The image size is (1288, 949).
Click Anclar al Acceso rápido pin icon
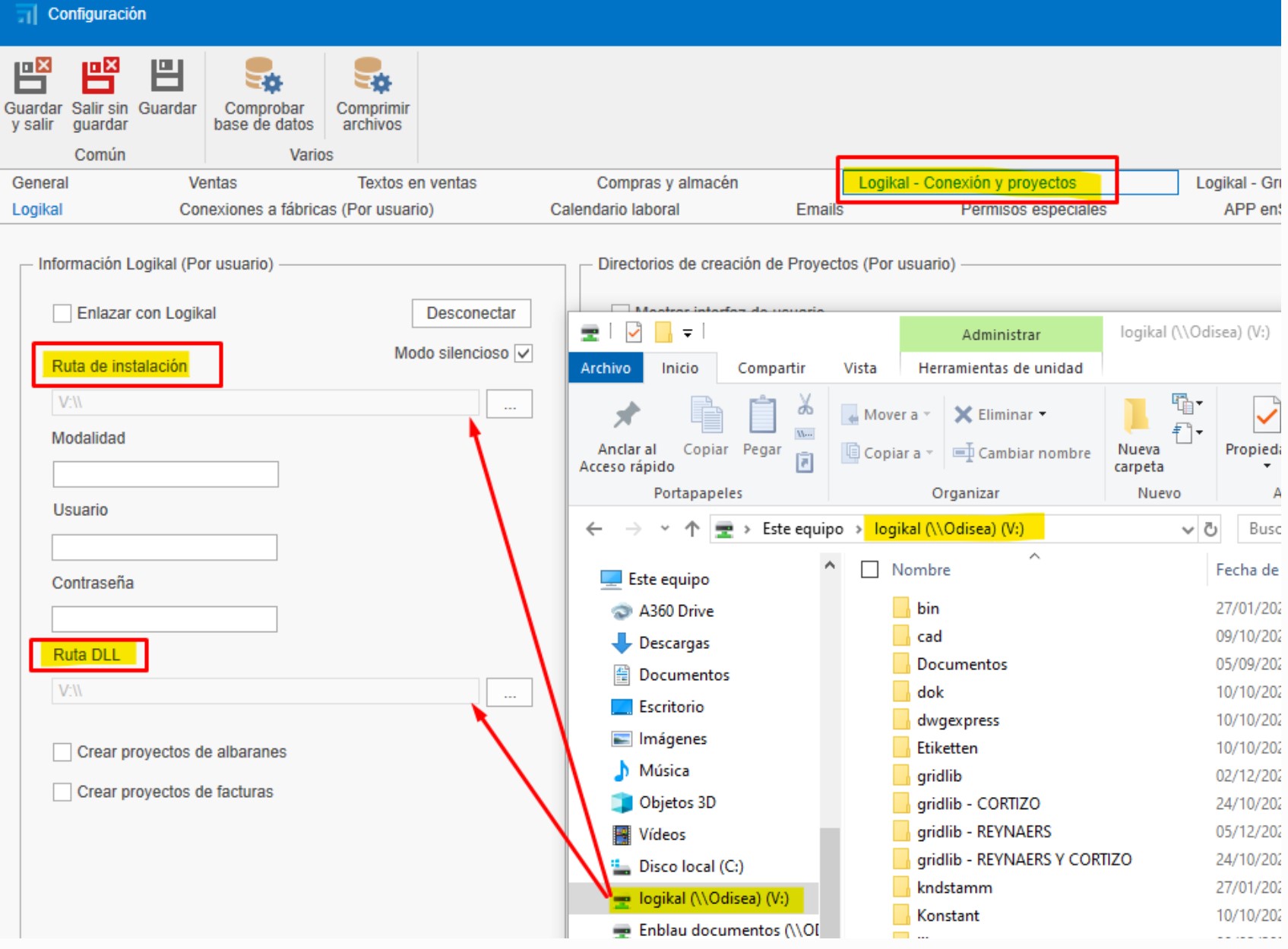tap(627, 416)
